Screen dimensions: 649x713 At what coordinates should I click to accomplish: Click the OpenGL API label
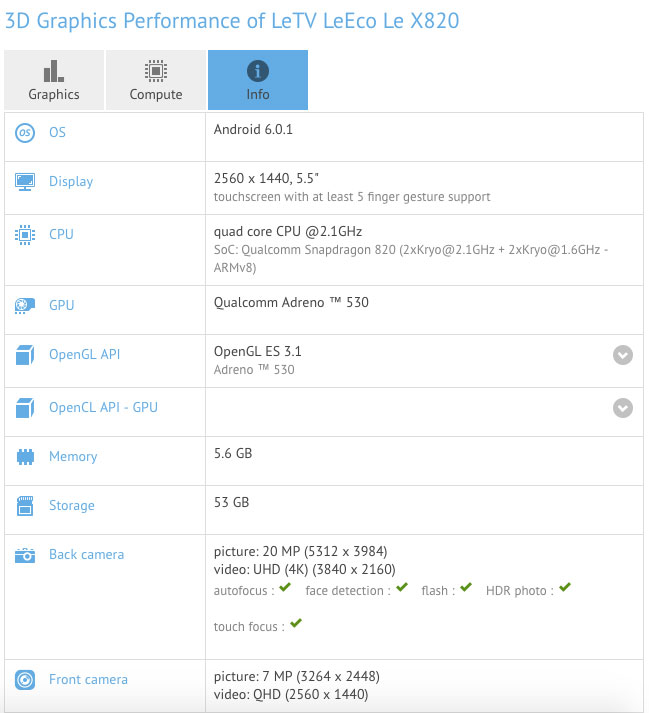[85, 354]
